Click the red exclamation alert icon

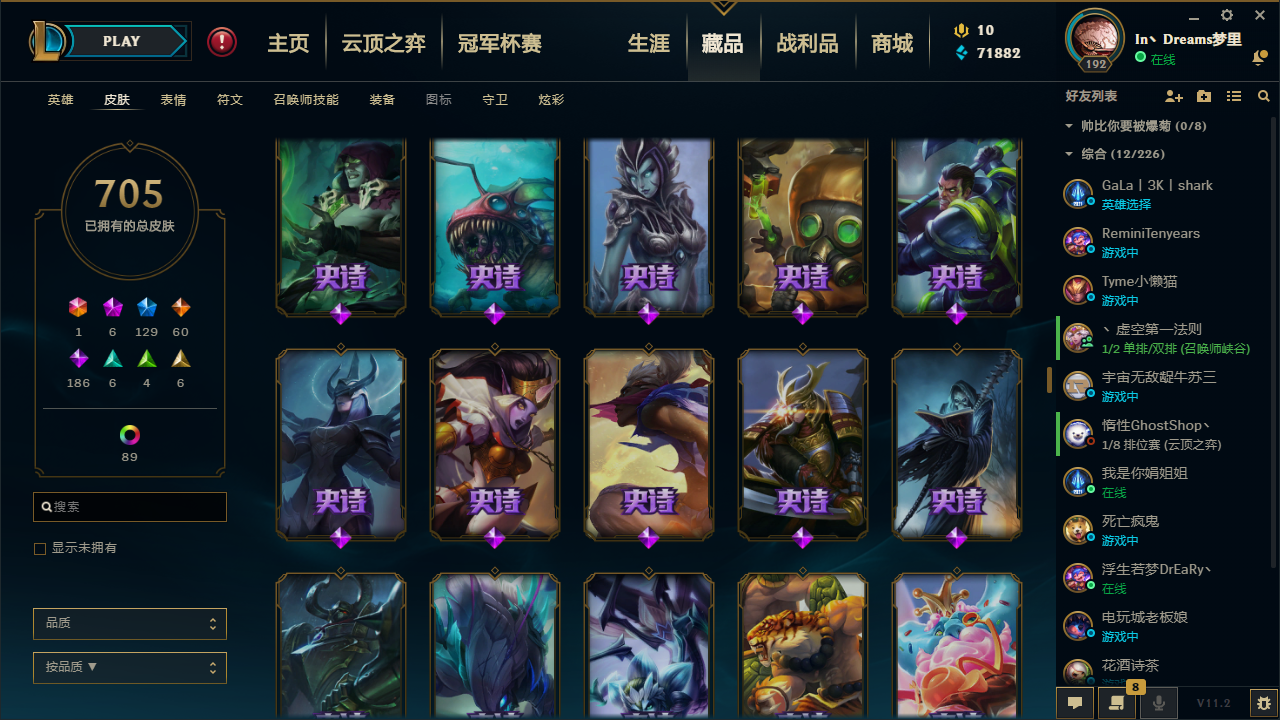pos(222,42)
